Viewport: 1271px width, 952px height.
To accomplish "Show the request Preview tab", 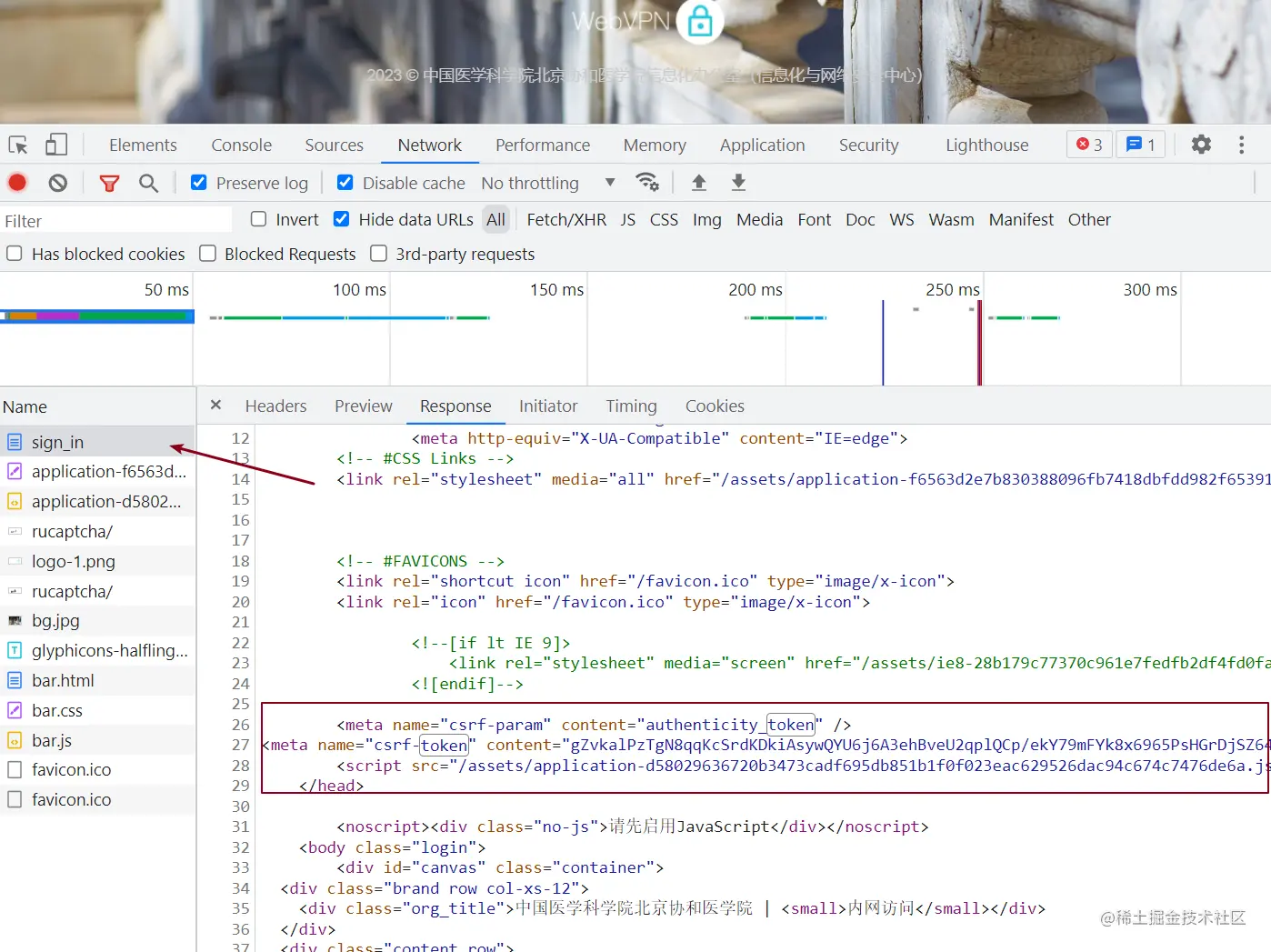I will 363,406.
